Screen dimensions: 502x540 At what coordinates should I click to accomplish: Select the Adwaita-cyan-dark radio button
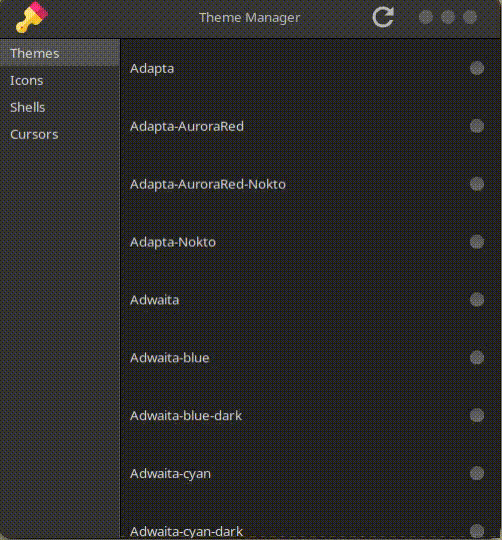point(477,531)
